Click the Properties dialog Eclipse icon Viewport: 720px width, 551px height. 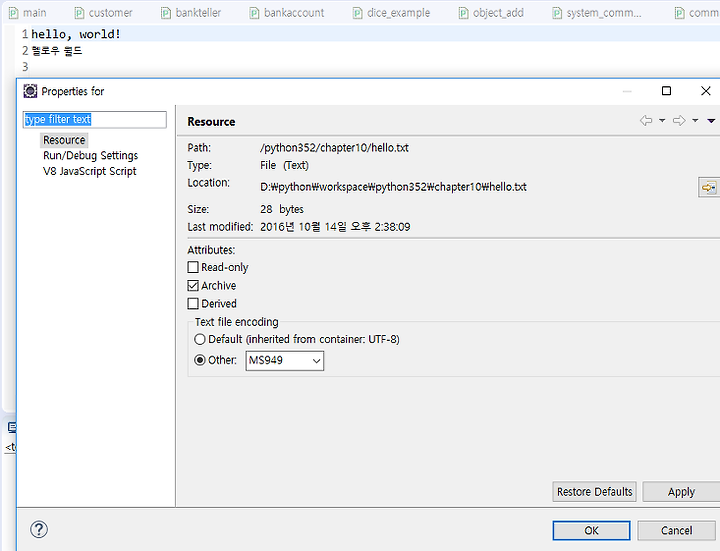click(x=30, y=91)
